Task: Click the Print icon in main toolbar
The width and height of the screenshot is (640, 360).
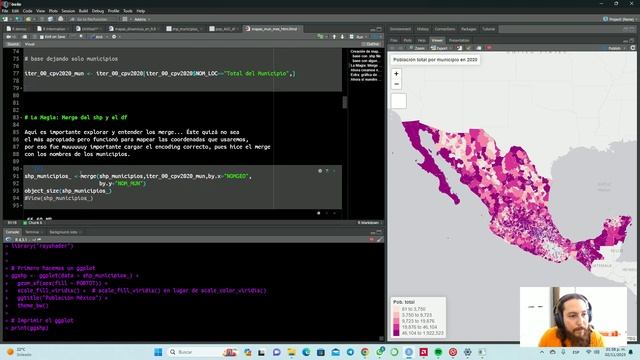Action: pos(60,19)
